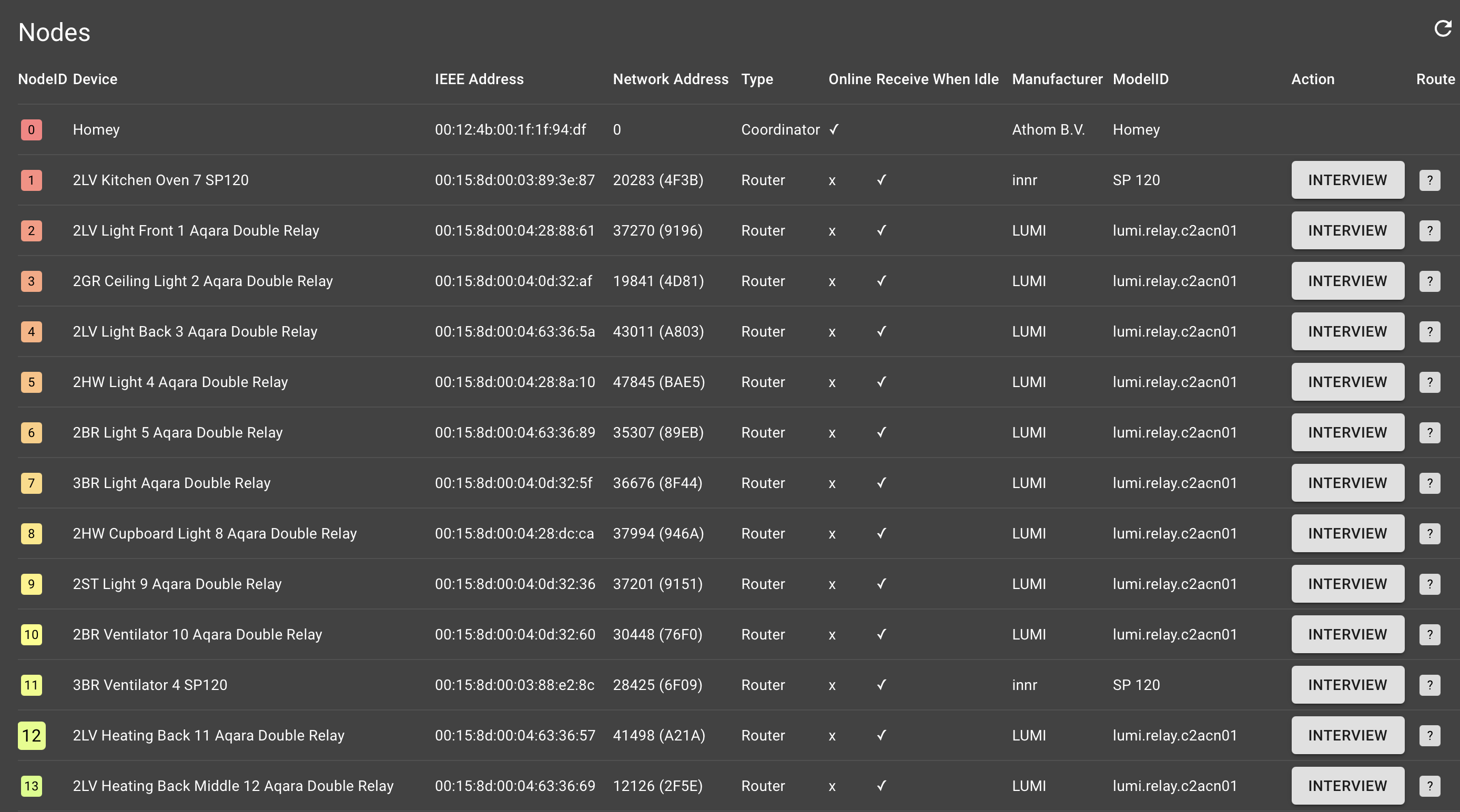Click the yellow node 9 badge
The image size is (1460, 812).
(x=31, y=584)
